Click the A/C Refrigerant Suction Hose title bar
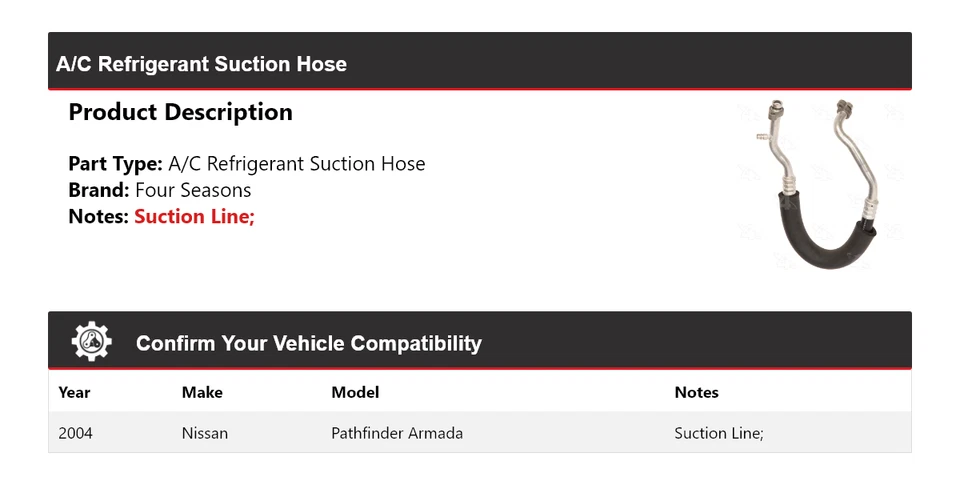 tap(201, 64)
